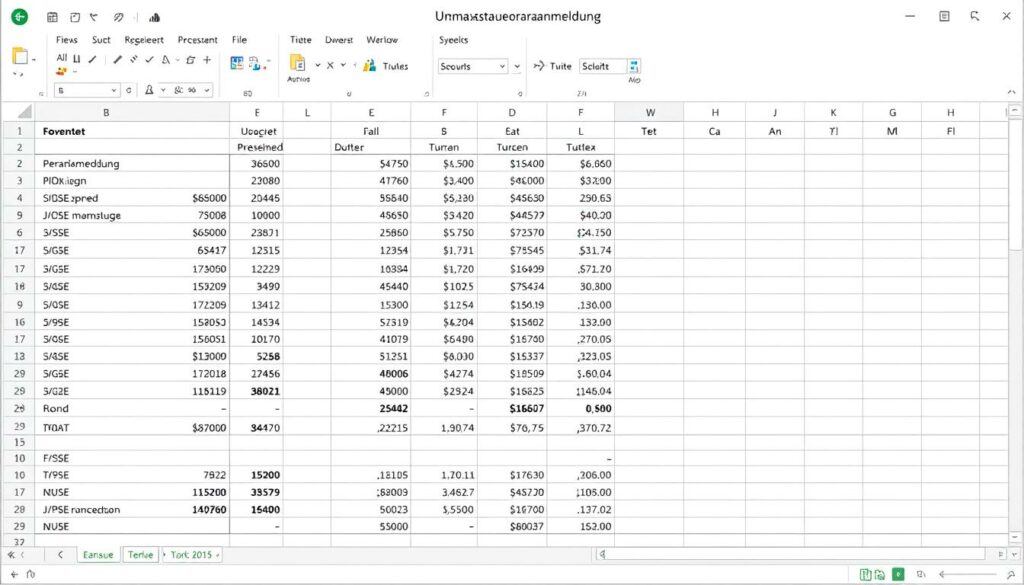Image resolution: width=1024 pixels, height=585 pixels.
Task: Click the select-all corner triangle
Action: 24,112
